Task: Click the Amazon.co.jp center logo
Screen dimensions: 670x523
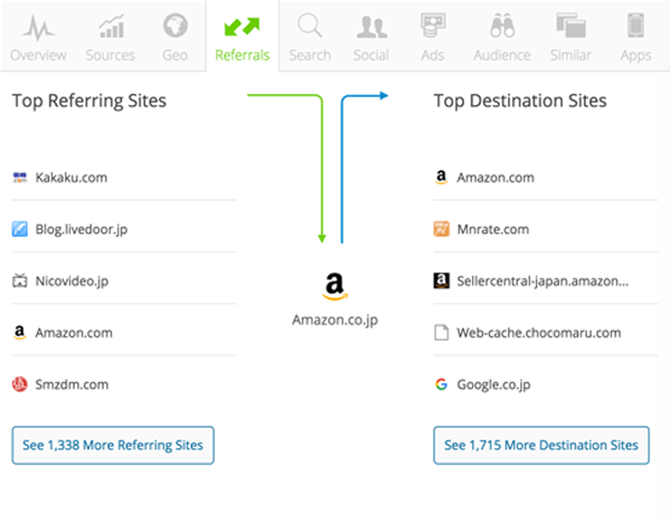Action: [335, 287]
